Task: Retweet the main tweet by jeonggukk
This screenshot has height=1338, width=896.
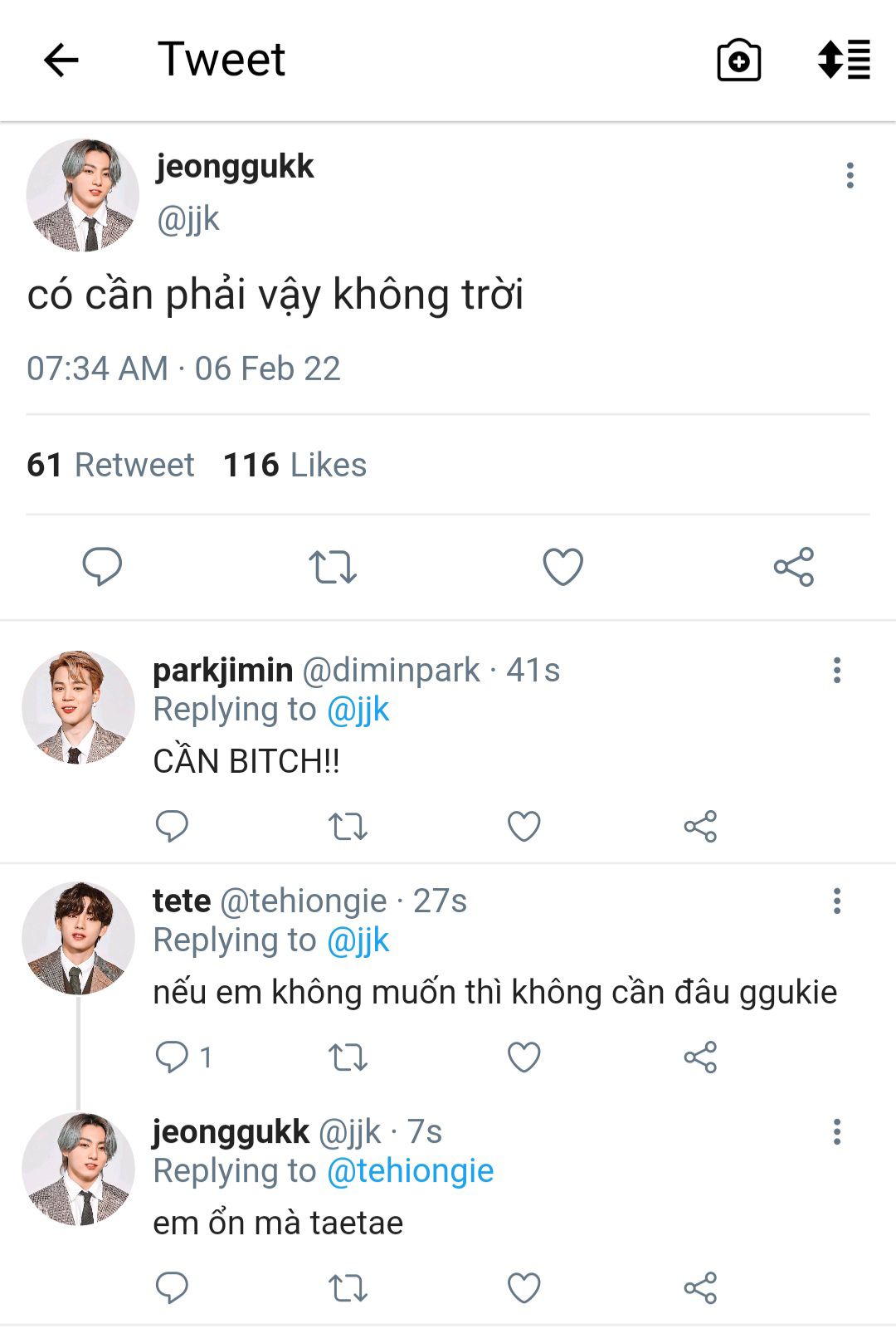Action: click(333, 567)
